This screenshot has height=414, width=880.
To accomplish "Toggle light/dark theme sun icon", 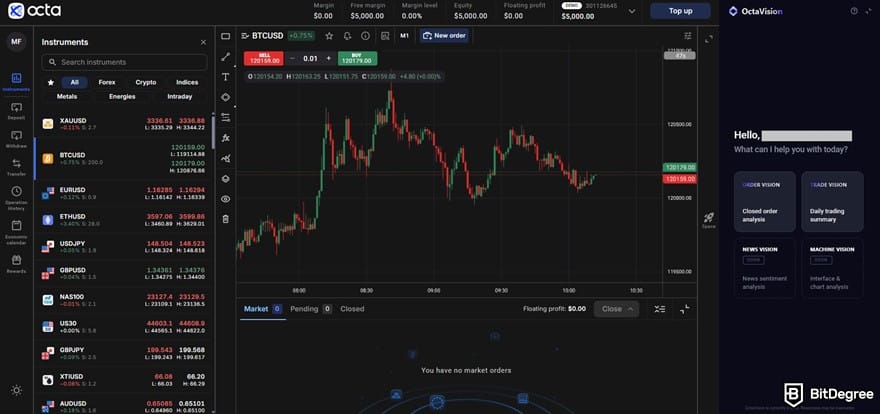I will point(16,390).
